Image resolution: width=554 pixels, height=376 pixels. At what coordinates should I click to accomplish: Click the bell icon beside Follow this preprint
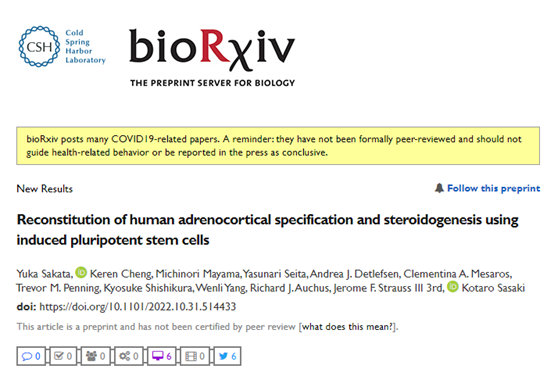tap(439, 188)
